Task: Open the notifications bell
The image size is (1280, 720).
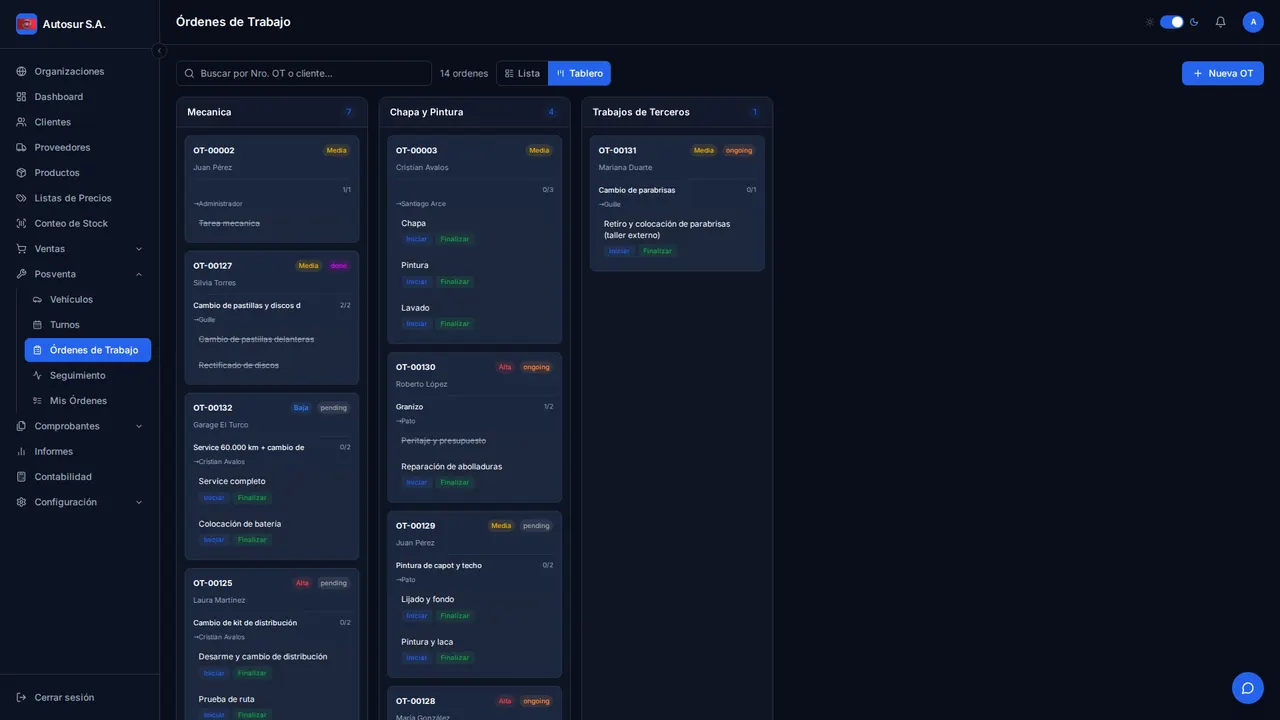Action: point(1220,22)
